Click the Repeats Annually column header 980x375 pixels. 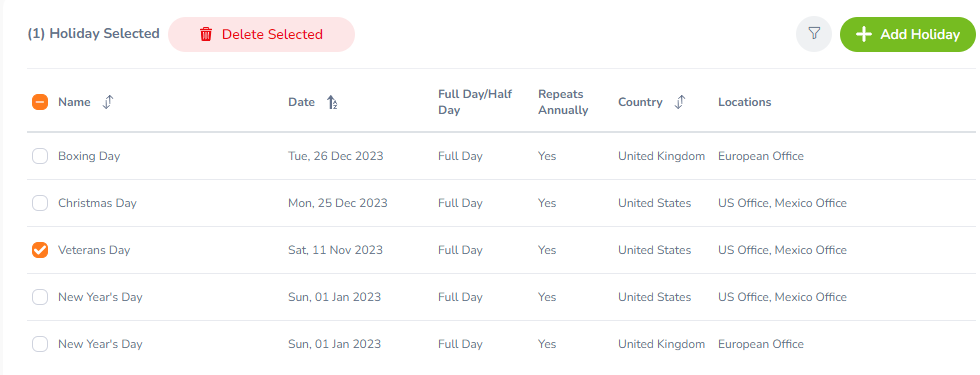click(563, 102)
